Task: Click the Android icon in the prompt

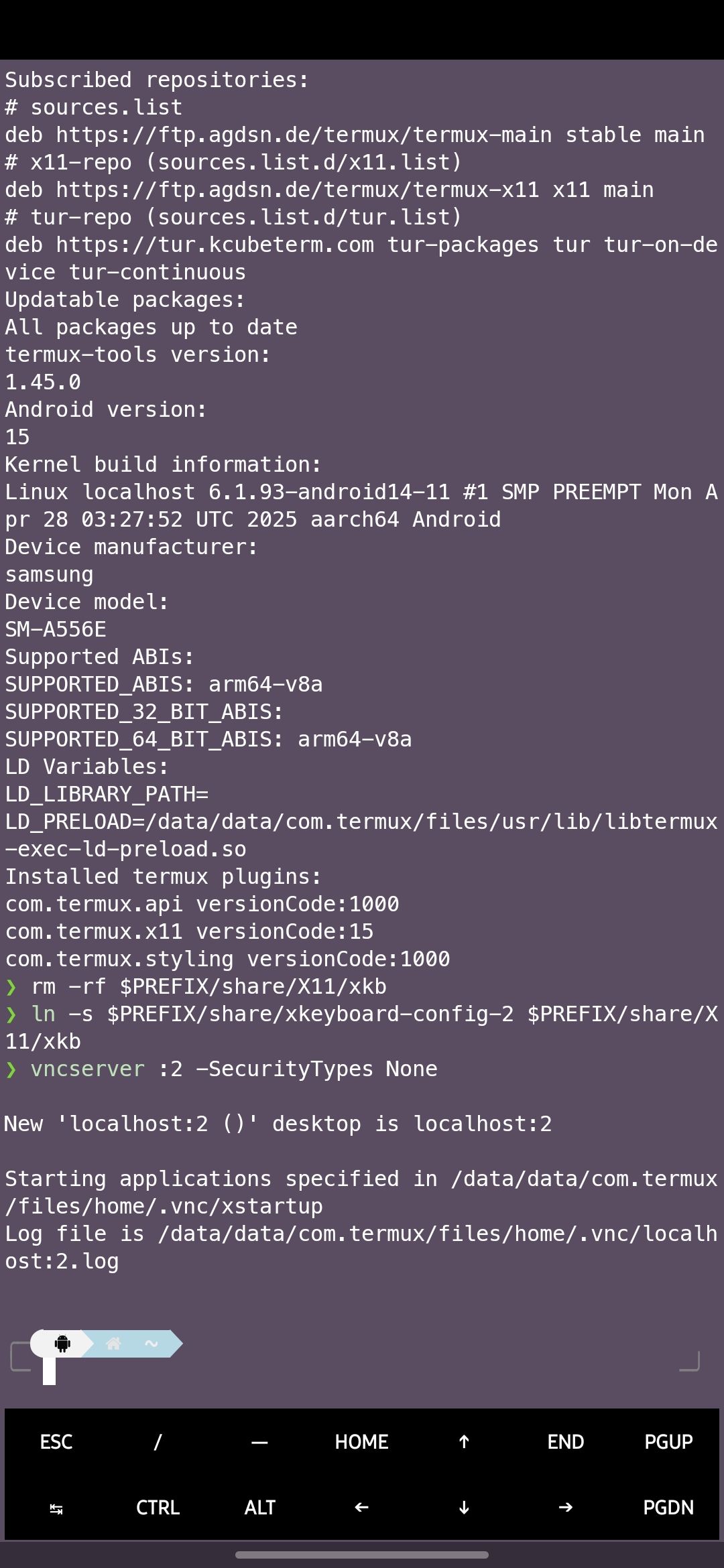Action: (x=62, y=1344)
